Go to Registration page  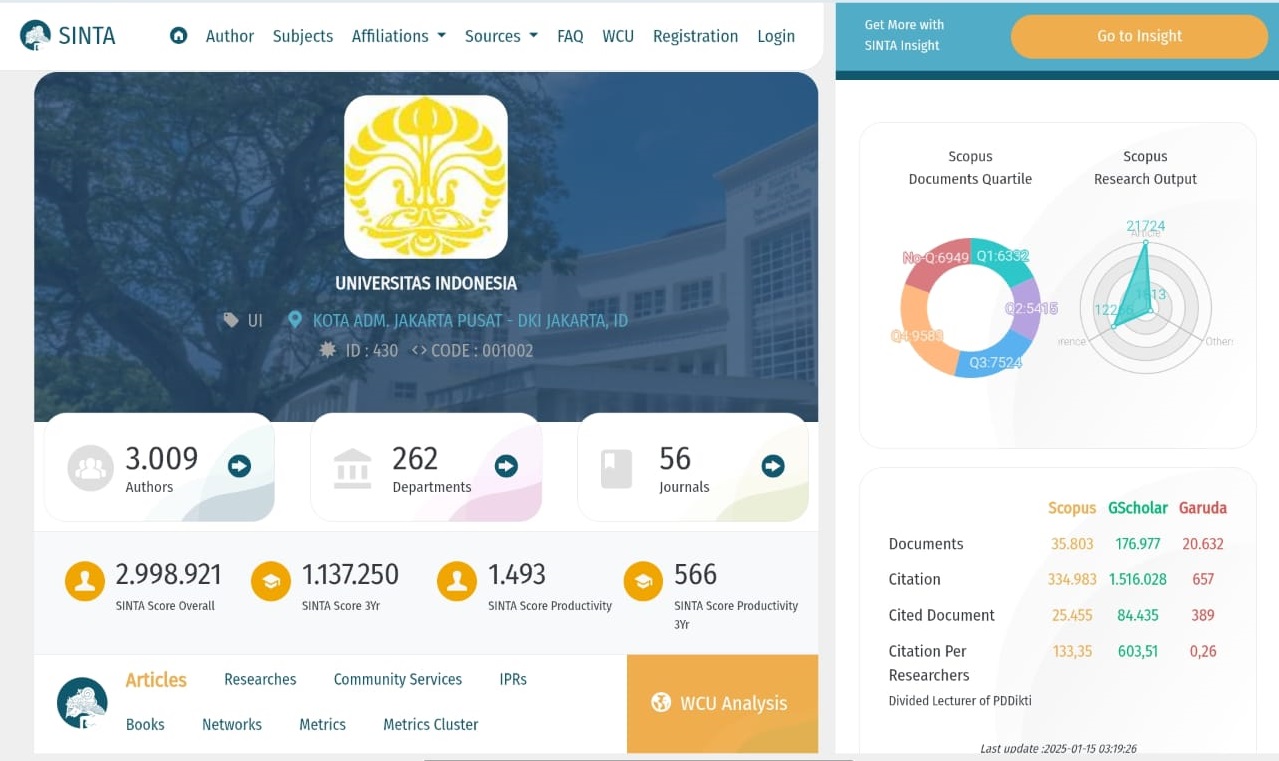point(695,36)
